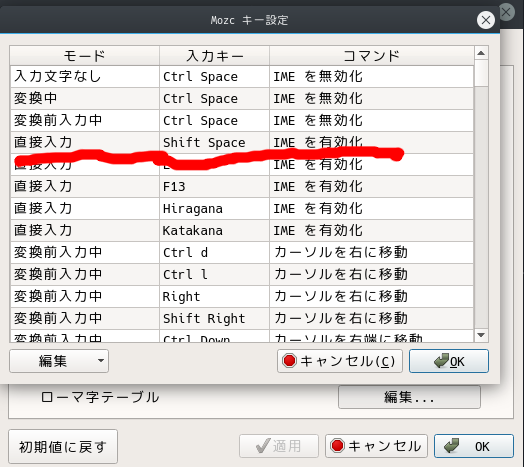Screen dimensions: 524x467
Task: Close the background Mozc properties window
Action: click(507, 12)
